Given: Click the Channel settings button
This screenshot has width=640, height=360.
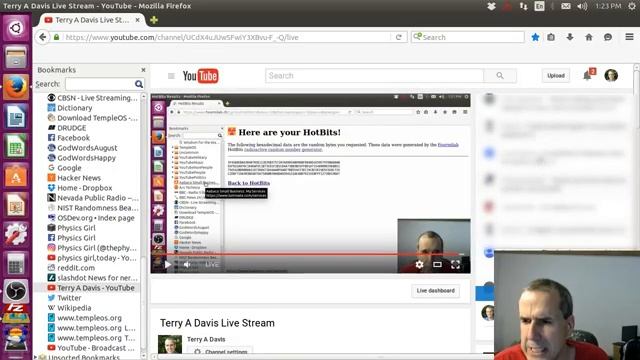Looking at the screenshot, I should [221, 352].
